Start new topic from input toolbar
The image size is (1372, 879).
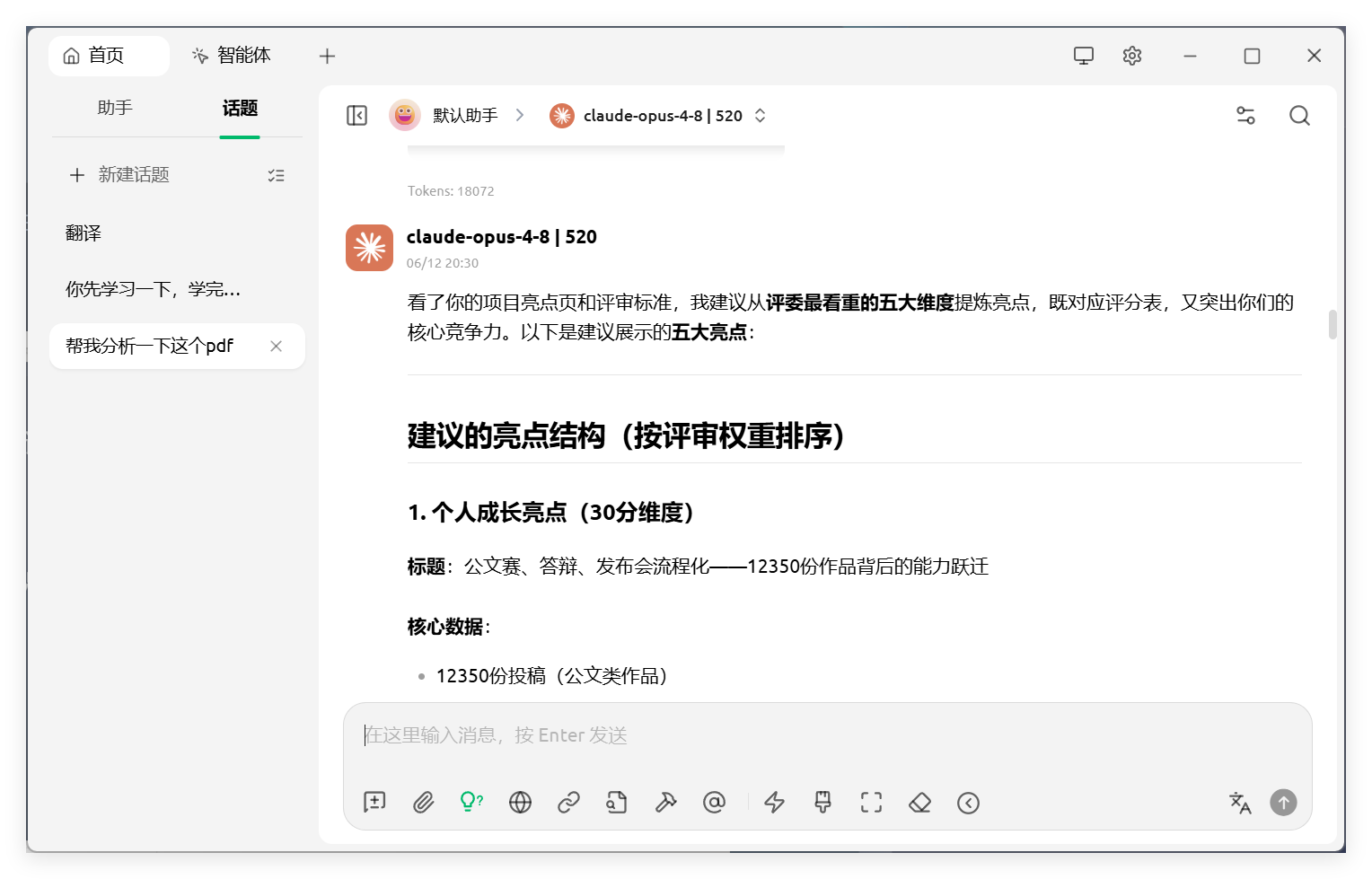pyautogui.click(x=374, y=803)
